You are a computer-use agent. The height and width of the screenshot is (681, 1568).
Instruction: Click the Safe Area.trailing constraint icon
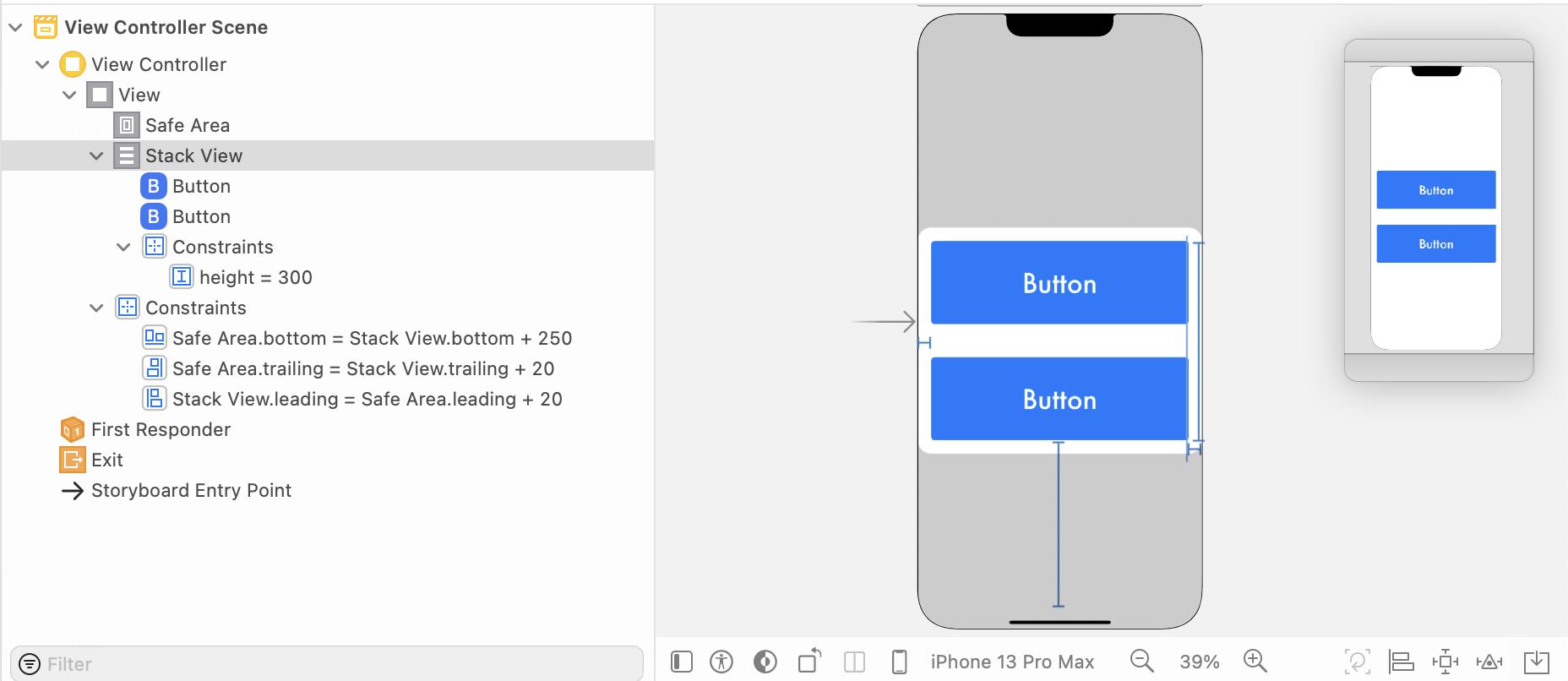point(155,368)
